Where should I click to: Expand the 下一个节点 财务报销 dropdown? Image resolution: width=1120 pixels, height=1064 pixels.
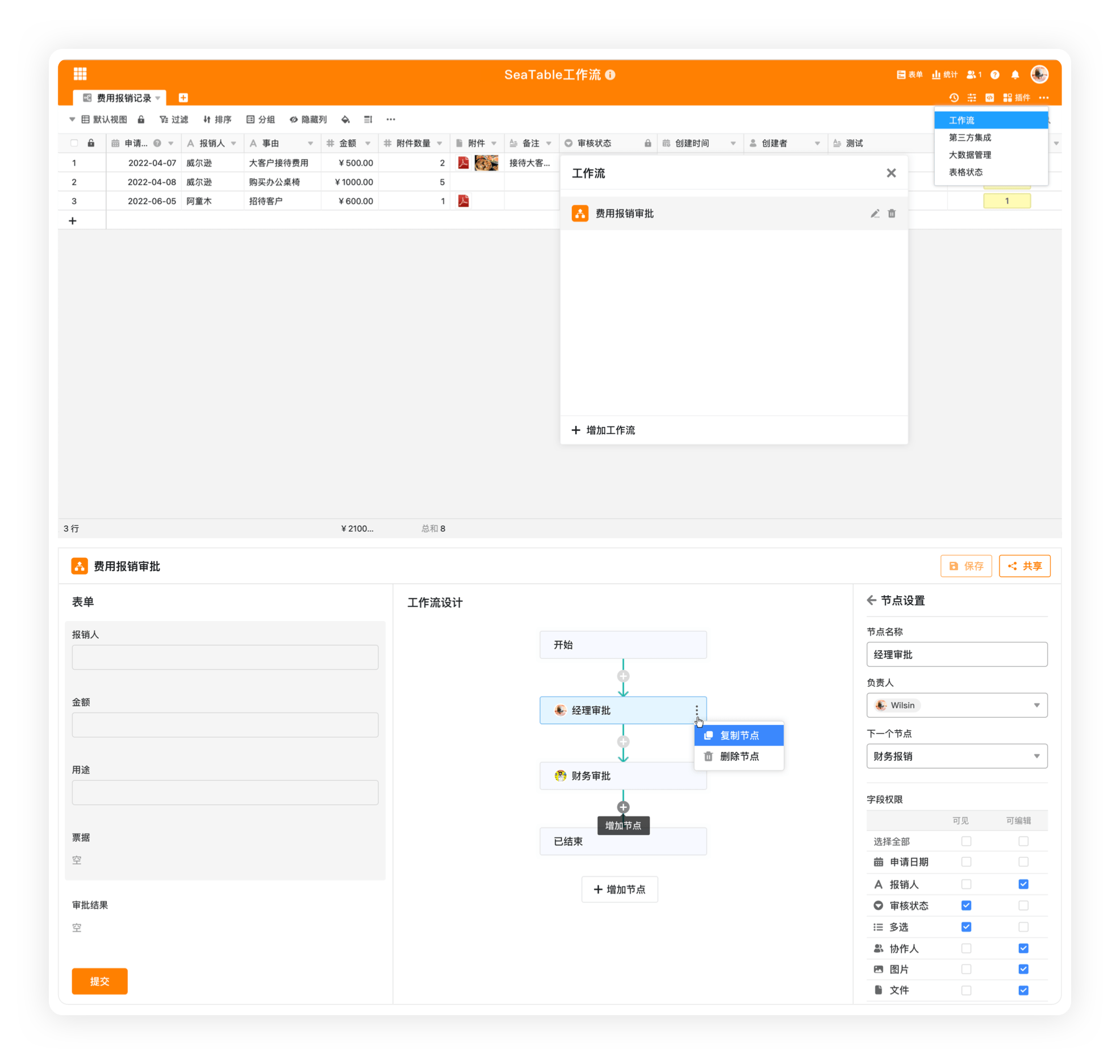click(x=956, y=756)
